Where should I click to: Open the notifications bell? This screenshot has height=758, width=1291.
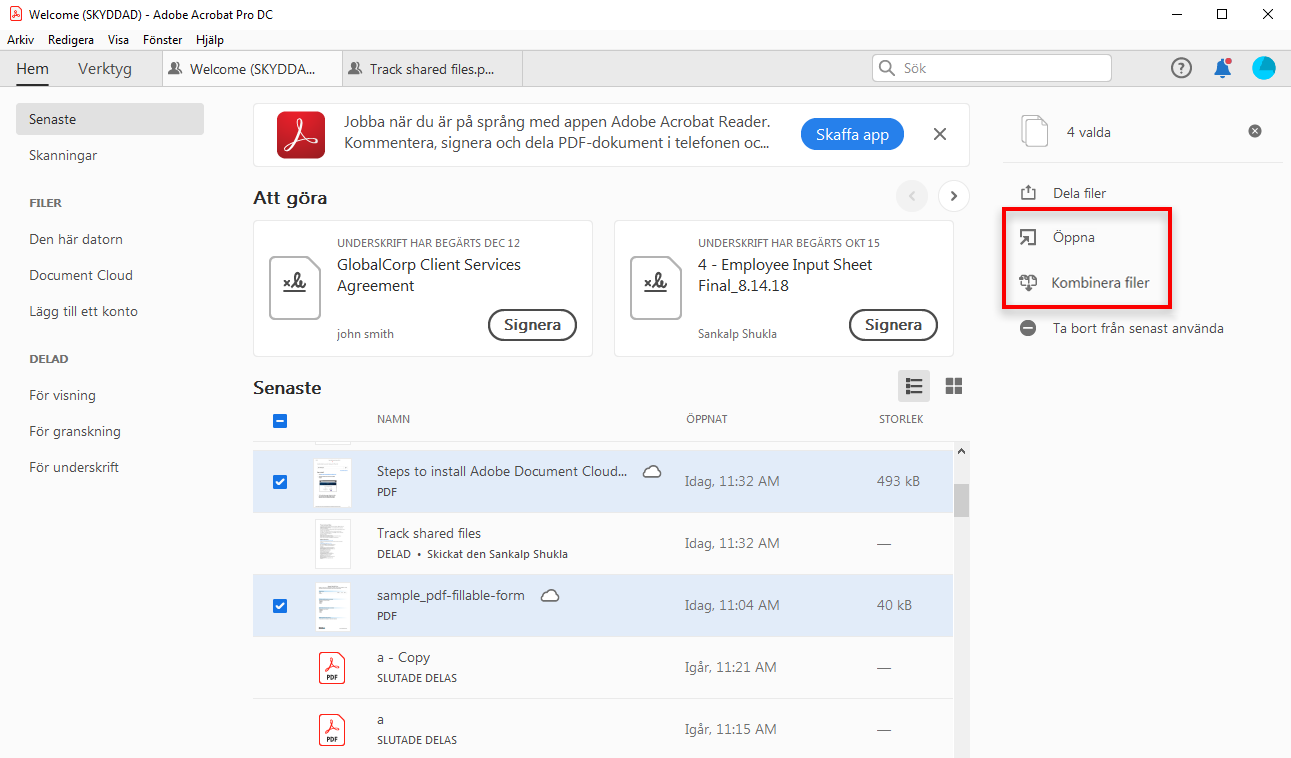(1222, 68)
